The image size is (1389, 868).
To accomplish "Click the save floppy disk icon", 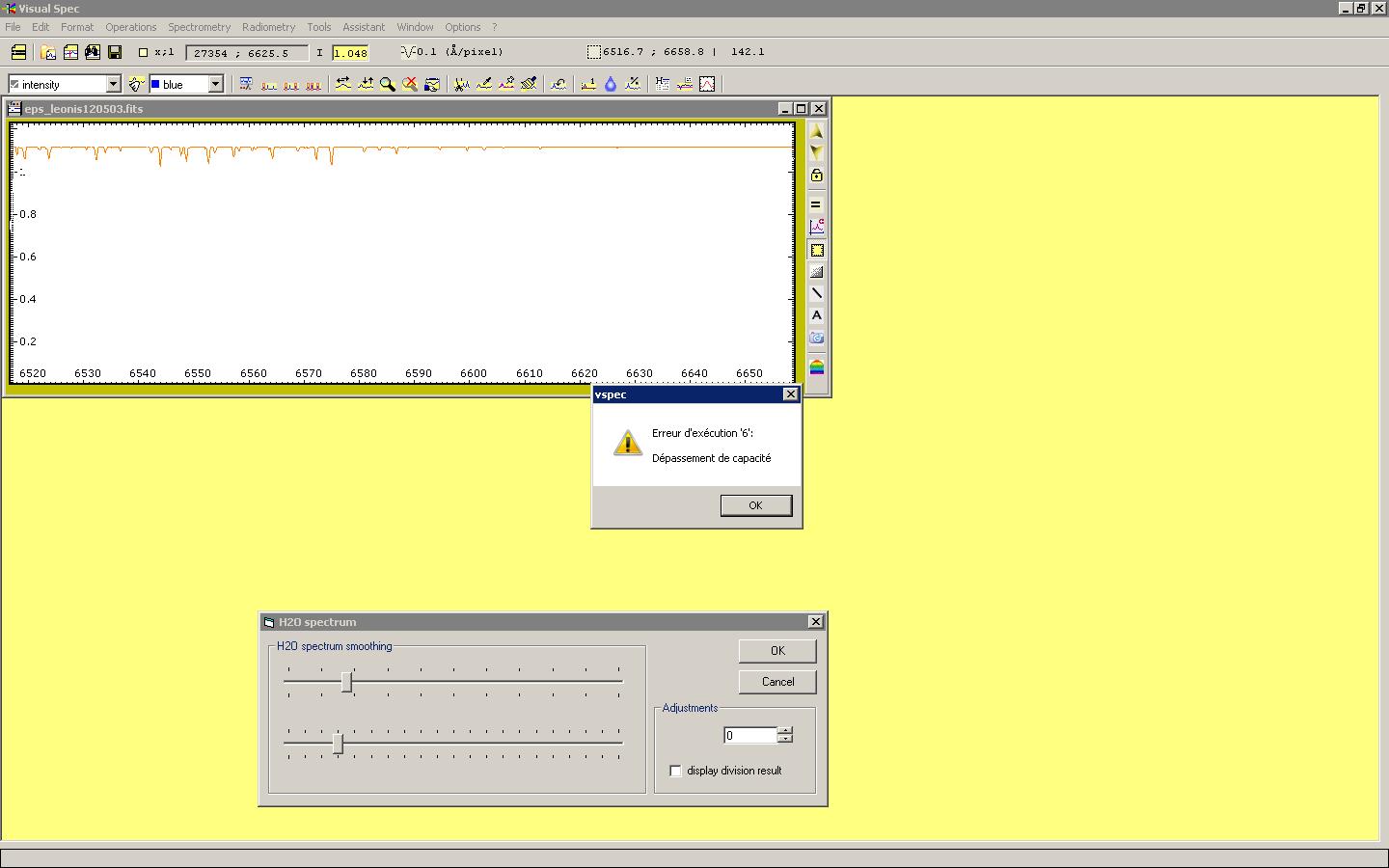I will point(115,52).
